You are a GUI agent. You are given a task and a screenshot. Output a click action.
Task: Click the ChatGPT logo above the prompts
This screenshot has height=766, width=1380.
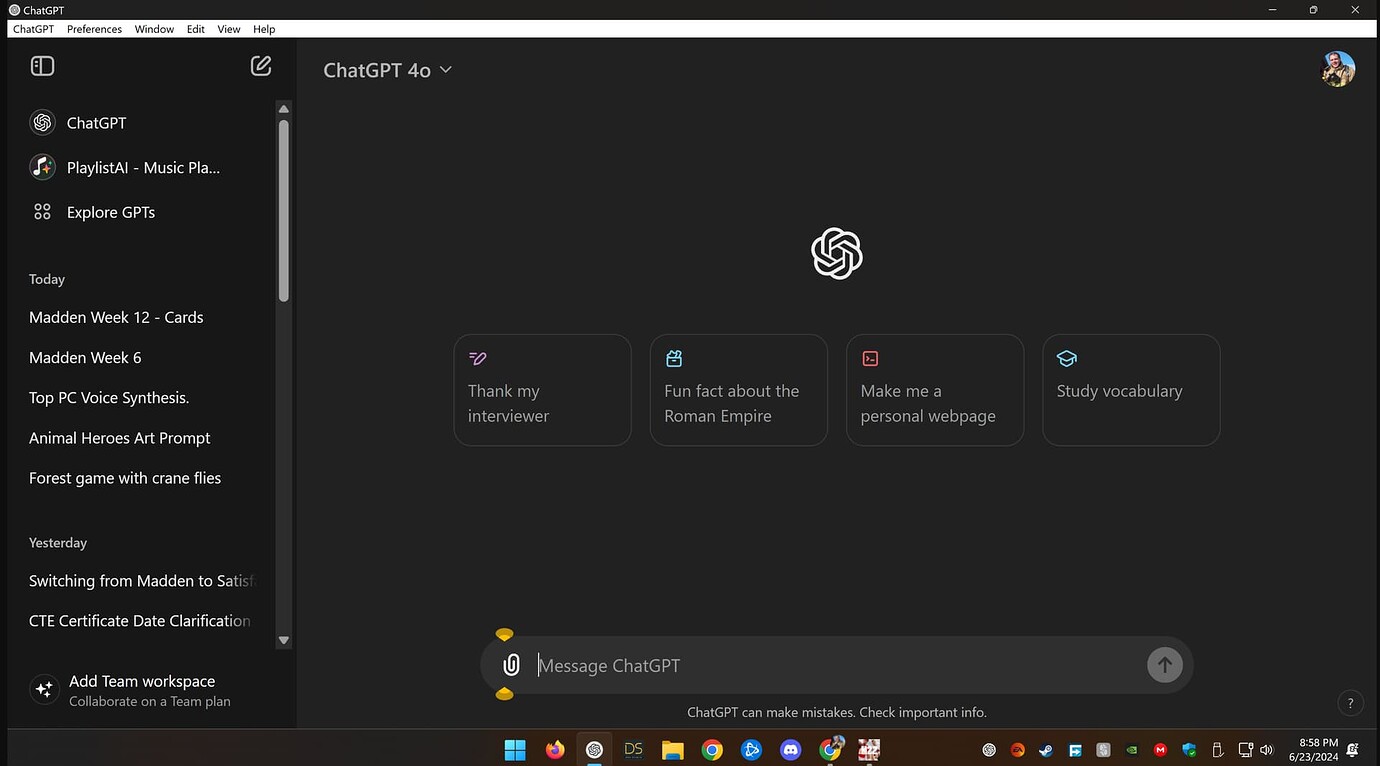(836, 253)
